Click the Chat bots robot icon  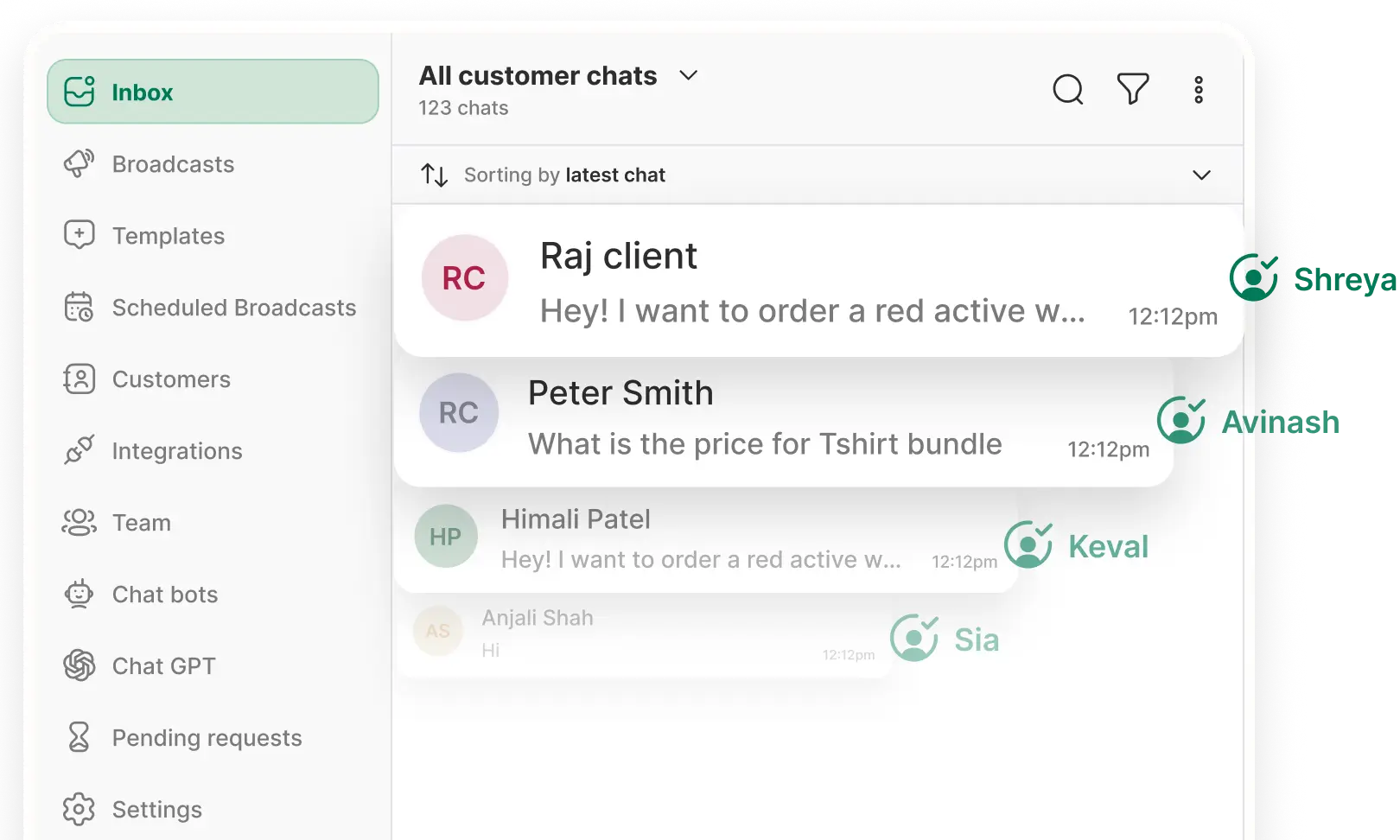click(79, 595)
